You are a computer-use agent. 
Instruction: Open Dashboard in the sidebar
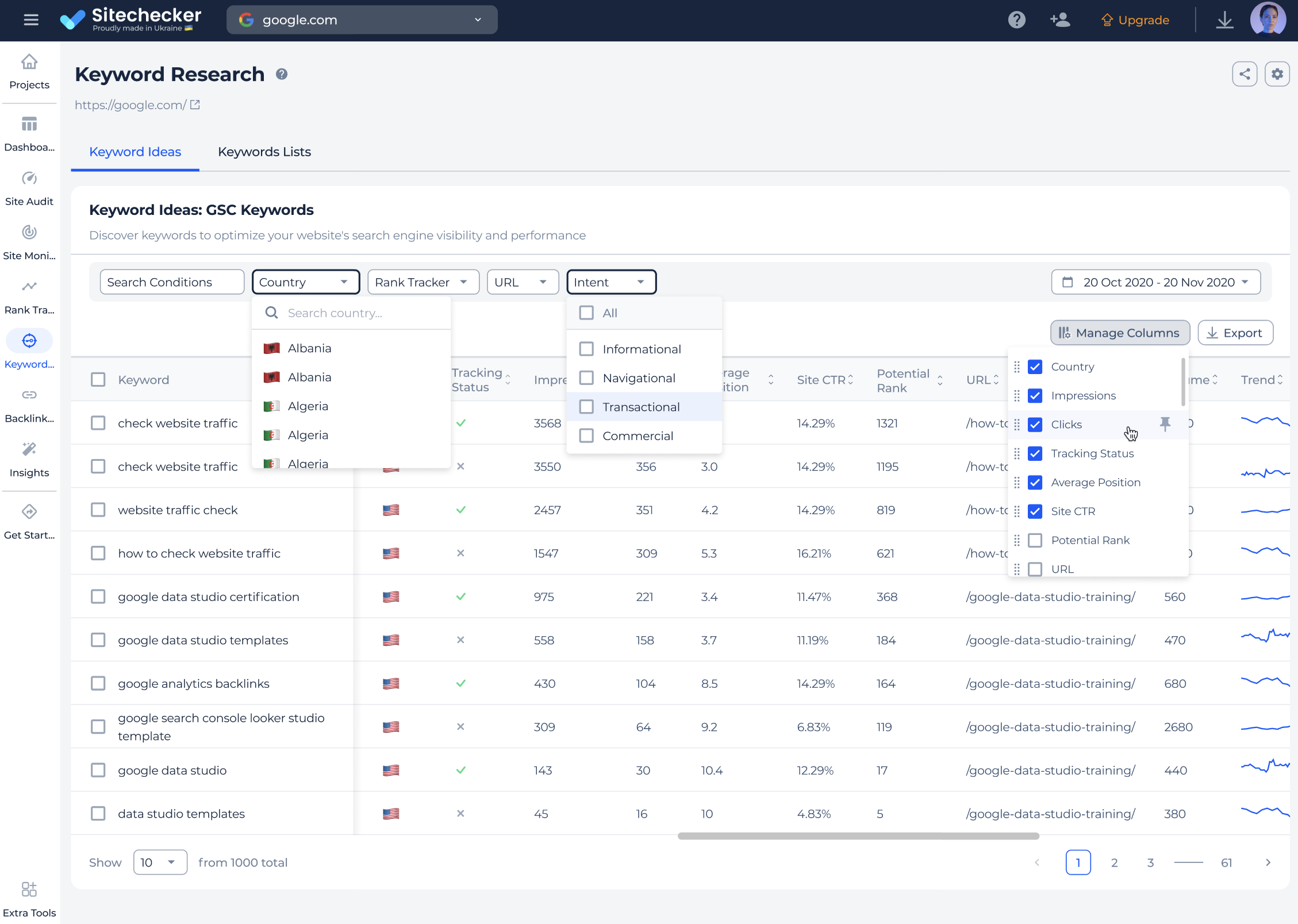(x=29, y=134)
